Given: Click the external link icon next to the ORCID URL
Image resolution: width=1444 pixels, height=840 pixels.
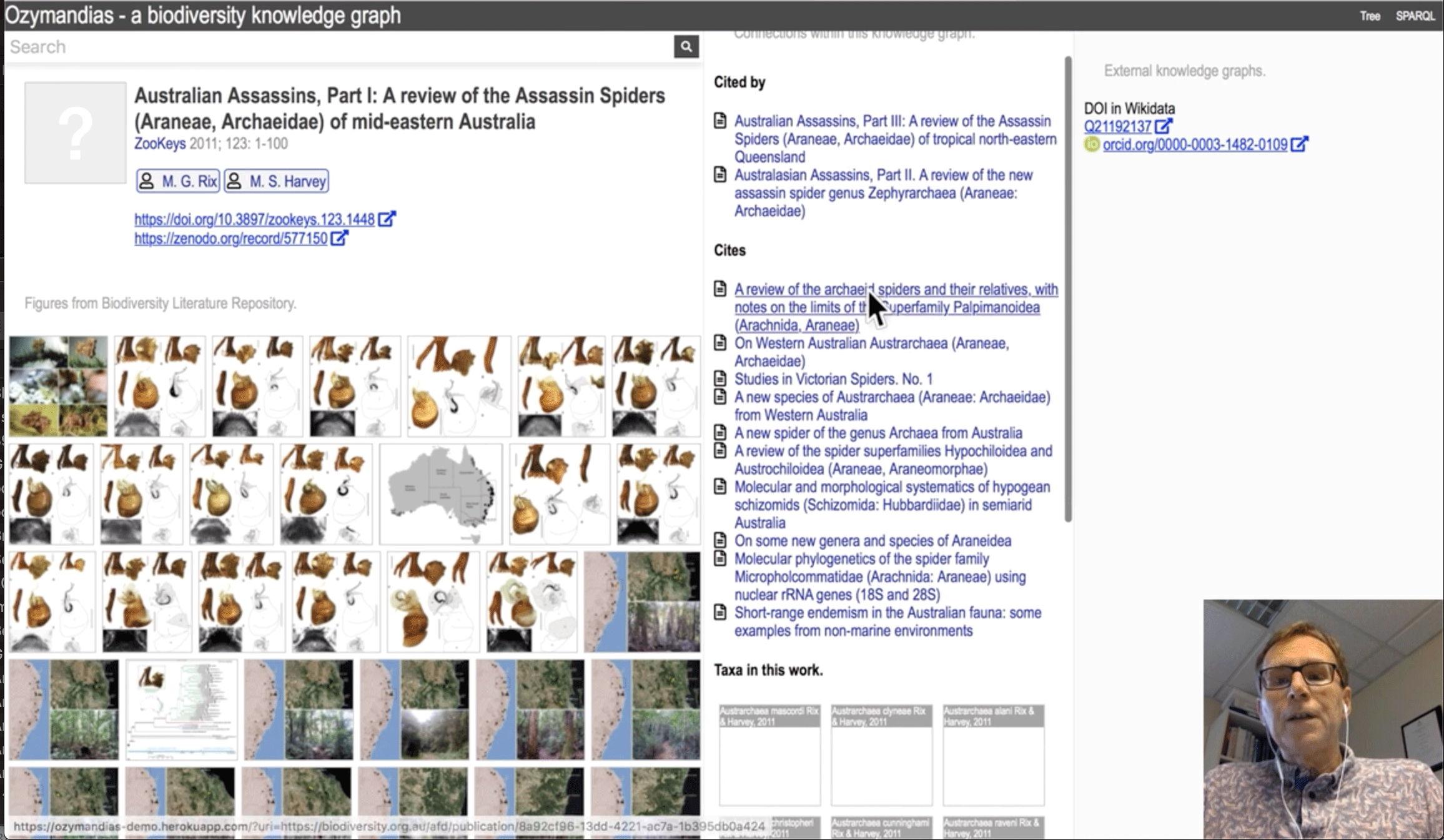Looking at the screenshot, I should (1299, 144).
